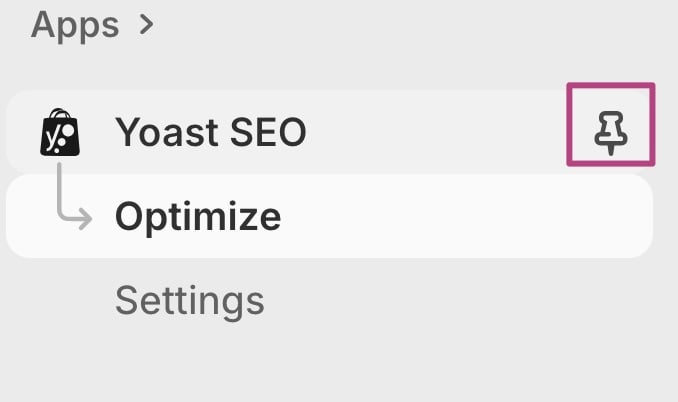Click the arrow right of Apps
This screenshot has height=402, width=678.
[x=147, y=24]
